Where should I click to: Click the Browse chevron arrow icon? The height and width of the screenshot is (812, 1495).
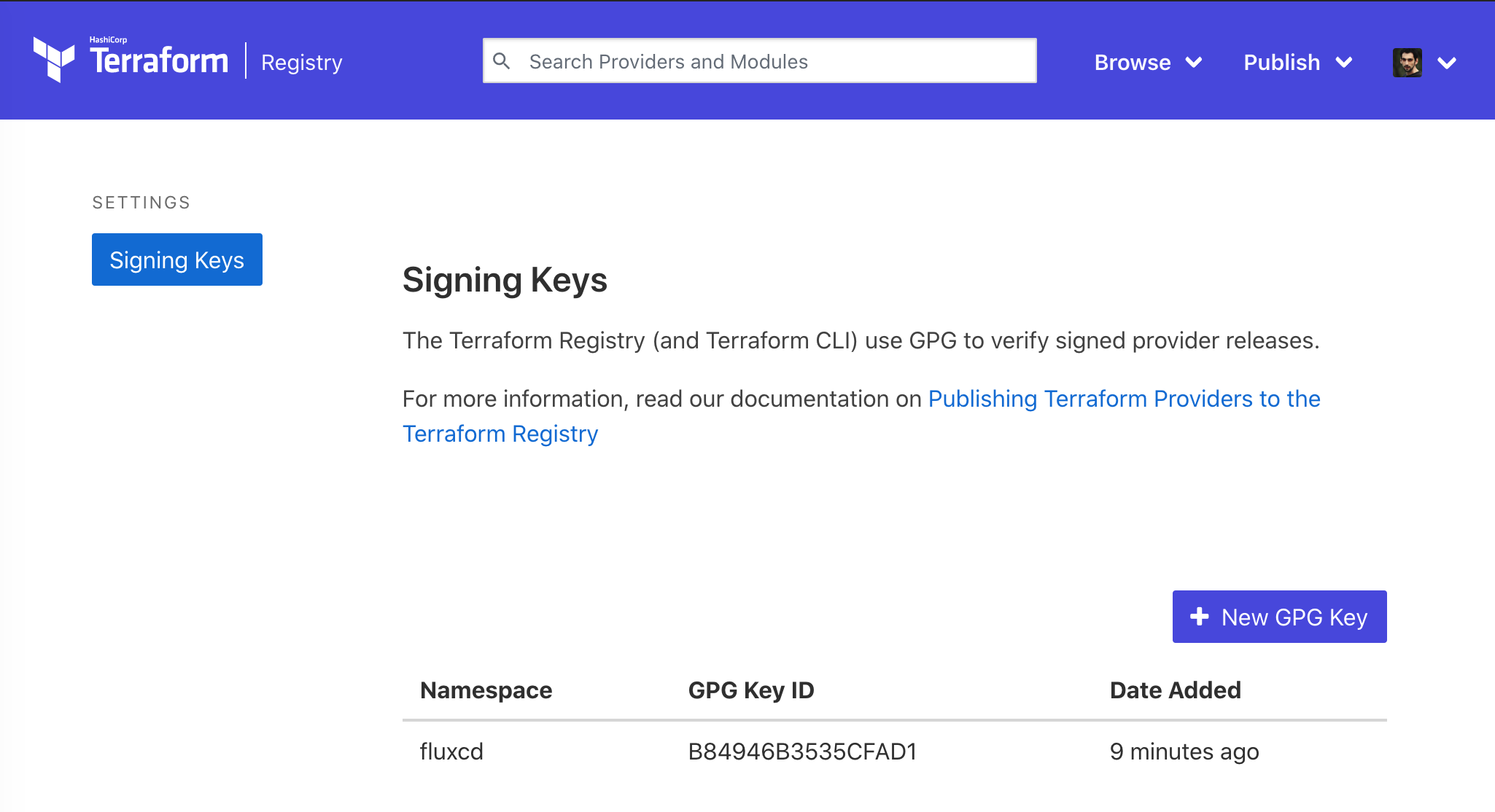click(1195, 63)
